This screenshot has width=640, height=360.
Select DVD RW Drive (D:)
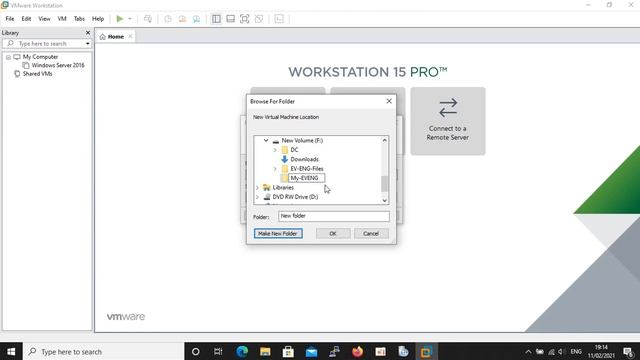pos(296,197)
